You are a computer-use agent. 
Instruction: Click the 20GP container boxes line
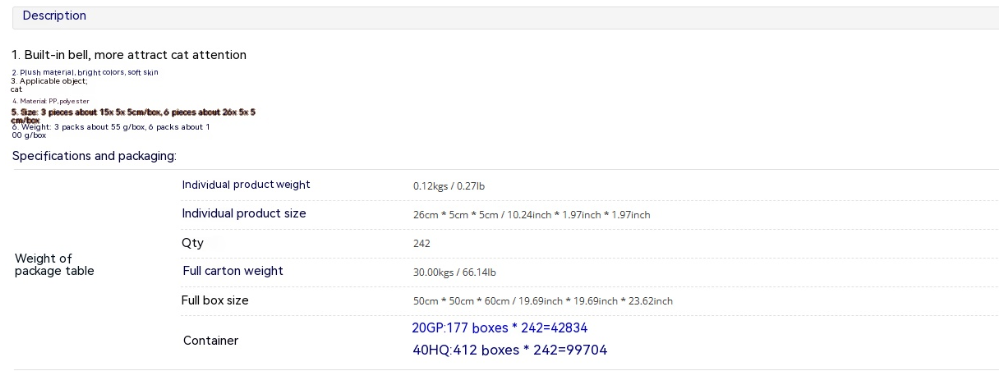[499, 328]
